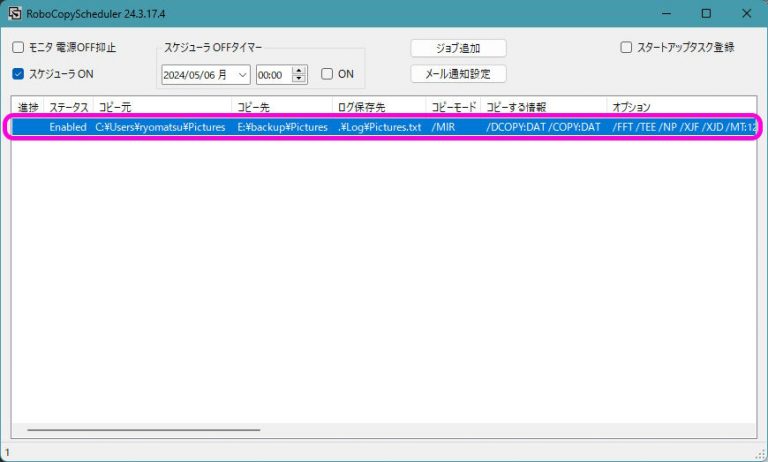The image size is (768, 462).
Task: Sort by the ステータス column header
Action: [x=69, y=107]
